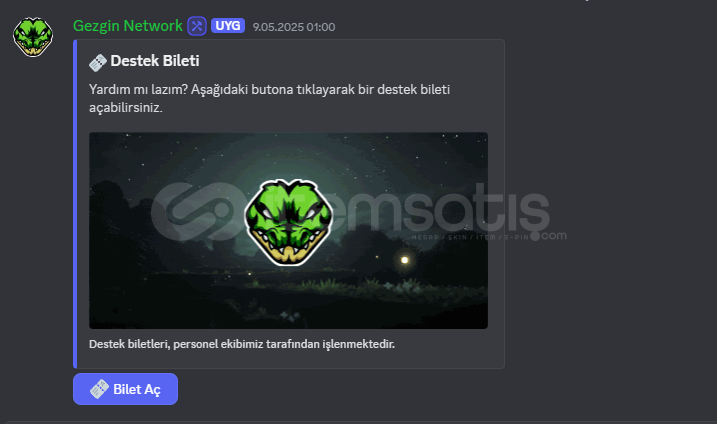Click the '.com' watermark text

(549, 236)
